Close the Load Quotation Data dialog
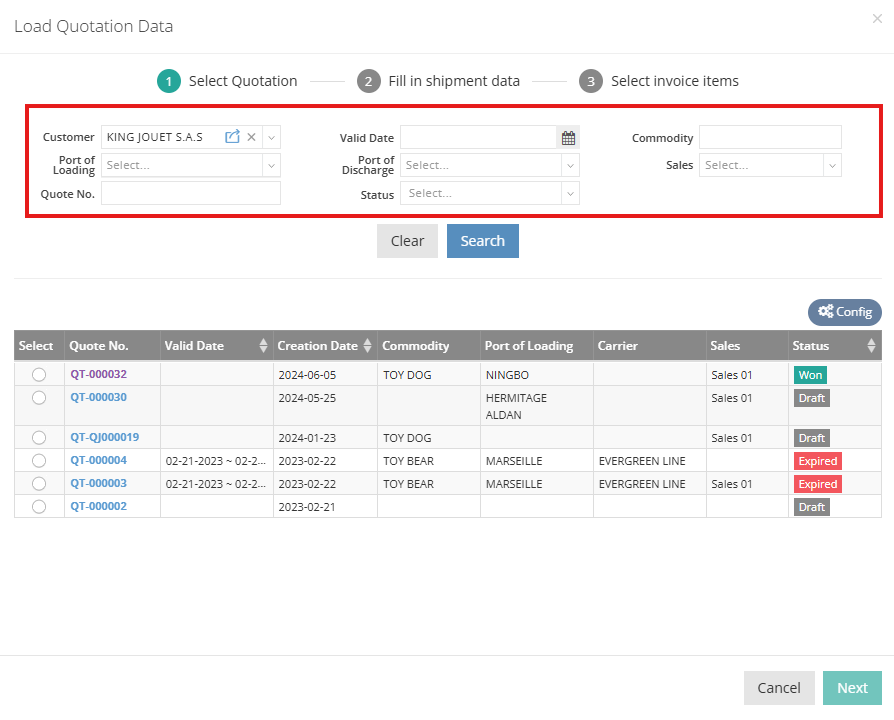The height and width of the screenshot is (720, 894). [877, 19]
